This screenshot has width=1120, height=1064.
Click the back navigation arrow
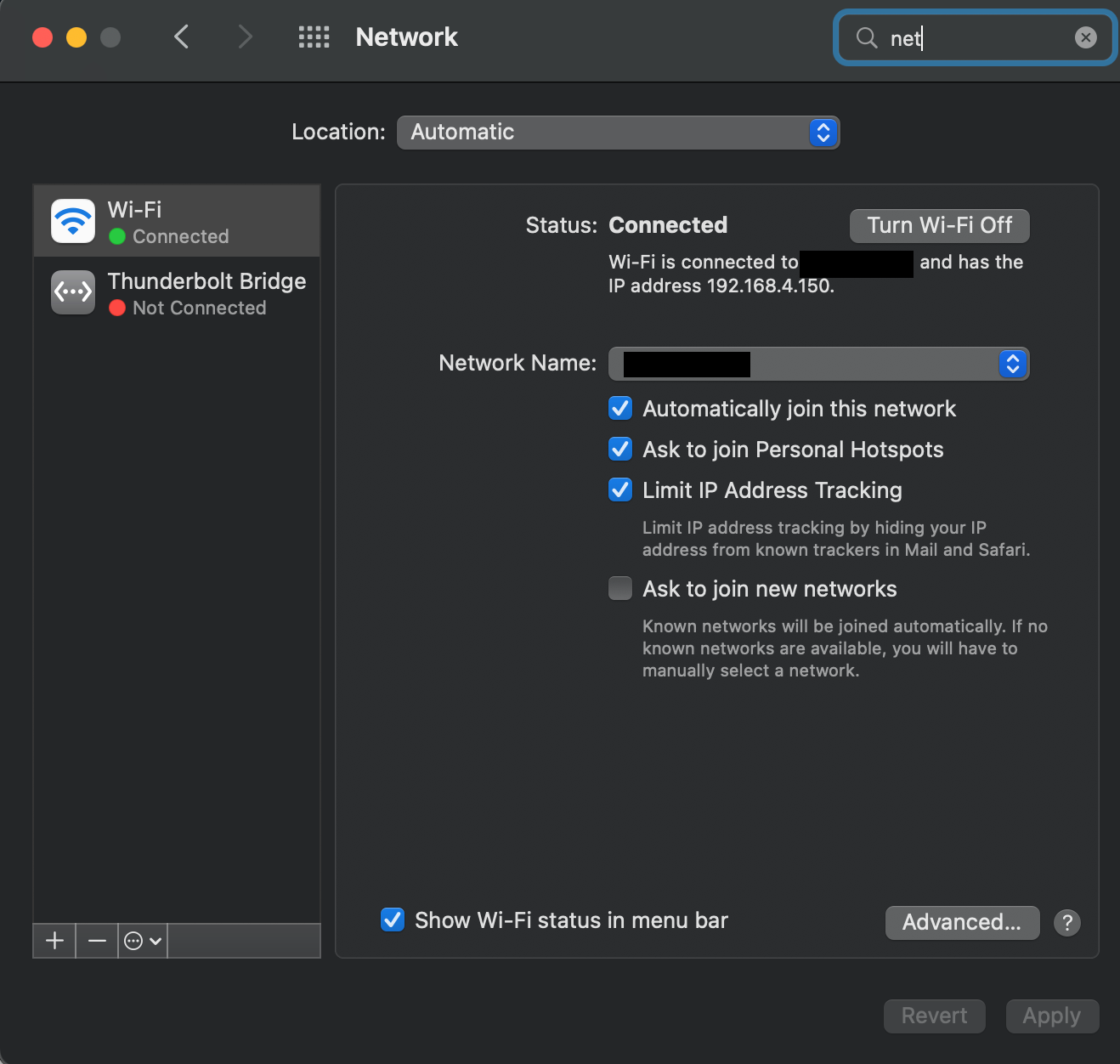coord(181,37)
